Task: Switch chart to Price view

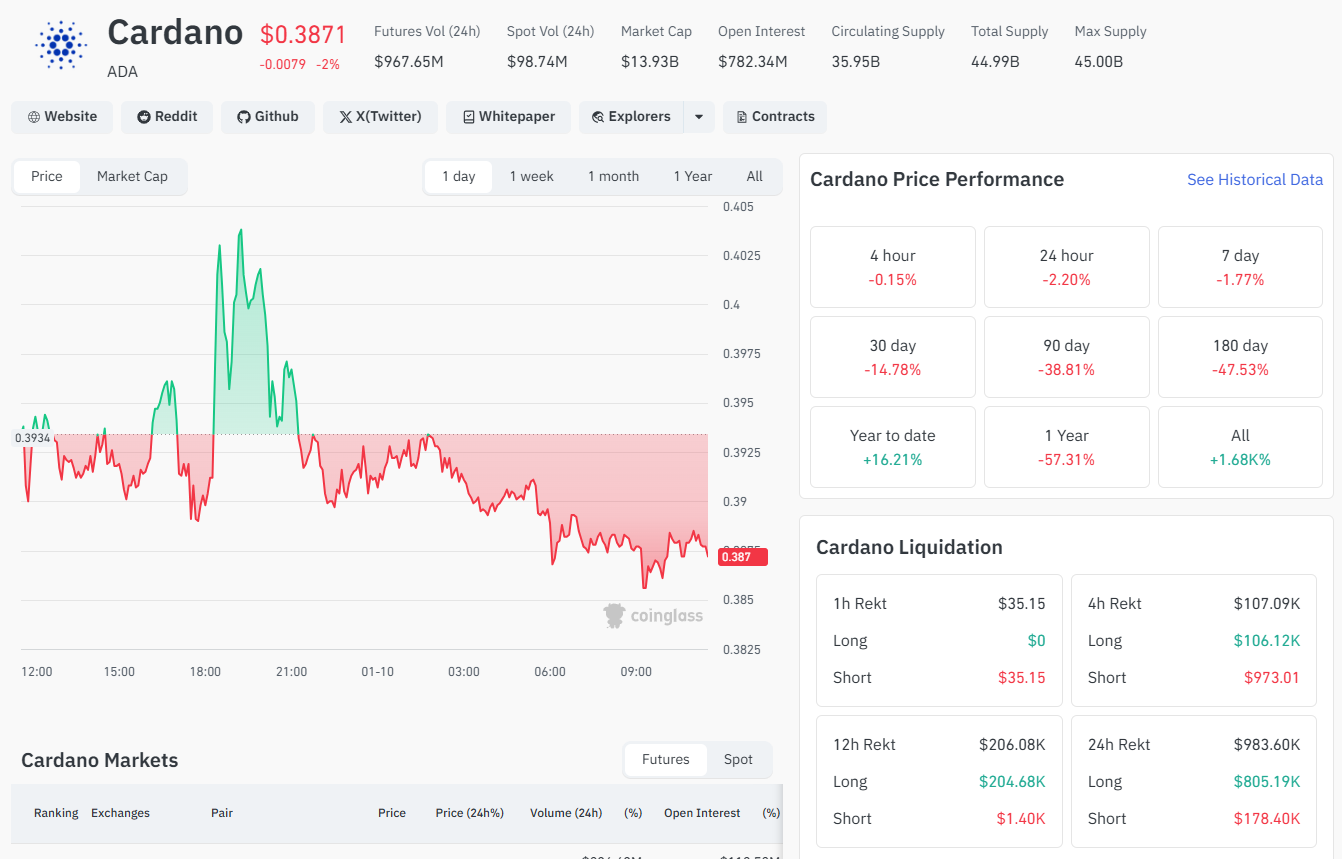Action: click(x=47, y=177)
